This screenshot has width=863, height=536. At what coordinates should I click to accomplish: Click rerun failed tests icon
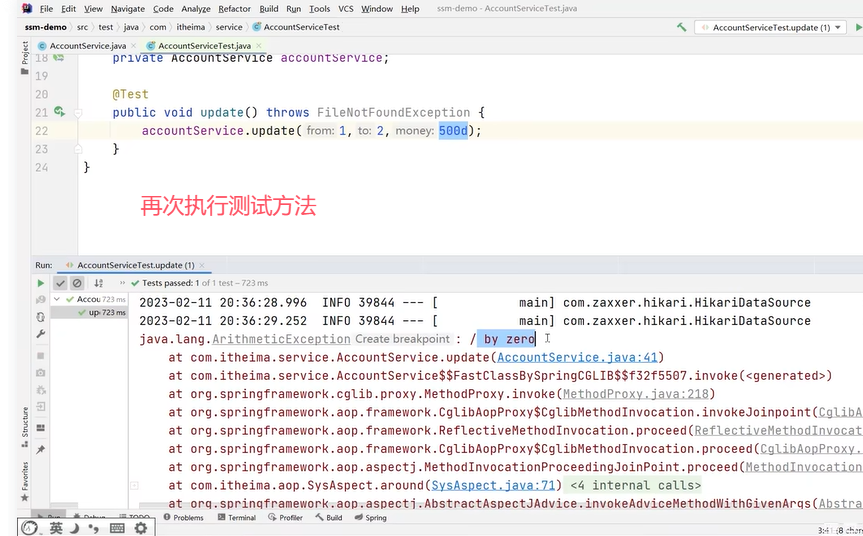[41, 300]
